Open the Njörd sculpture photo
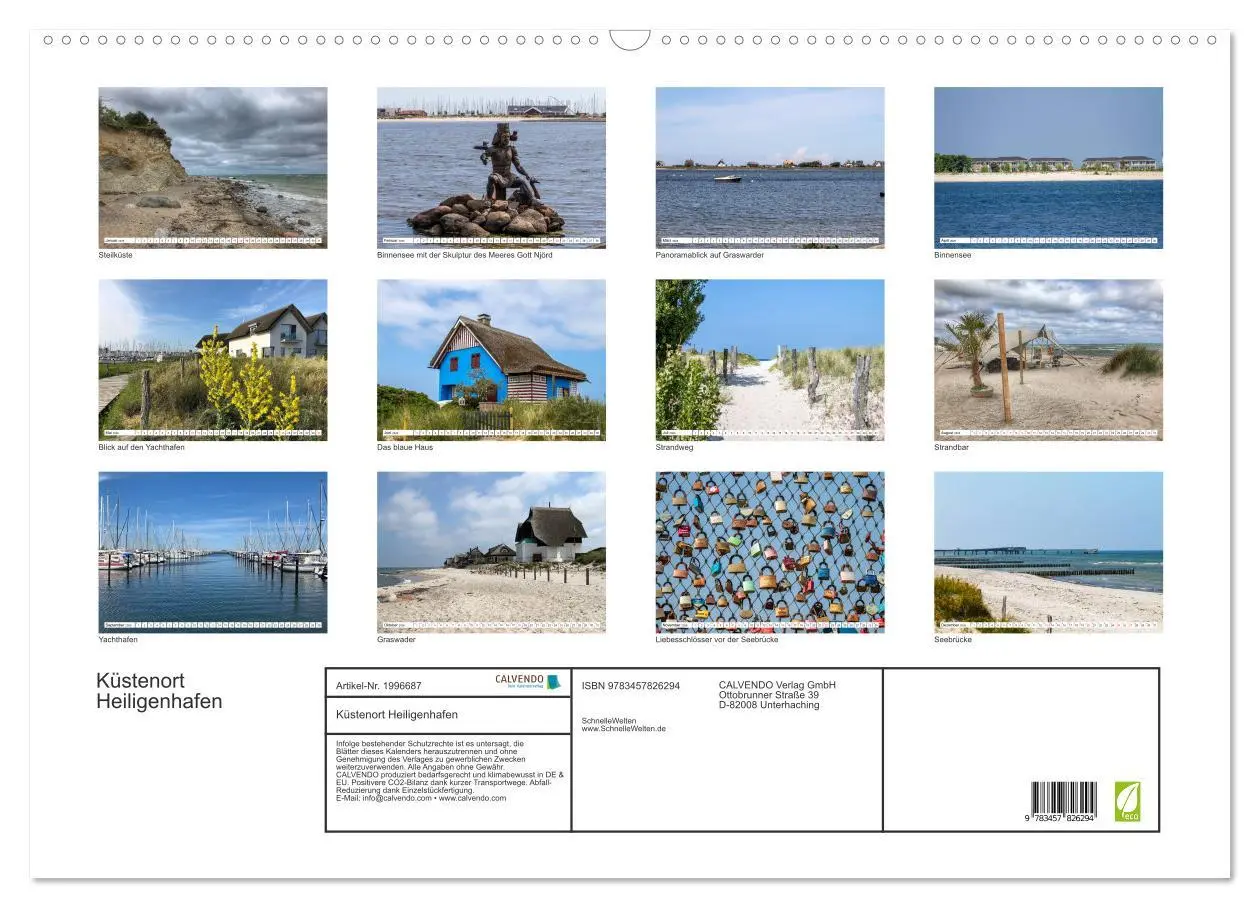Viewport: 1260px width, 908px height. 491,167
